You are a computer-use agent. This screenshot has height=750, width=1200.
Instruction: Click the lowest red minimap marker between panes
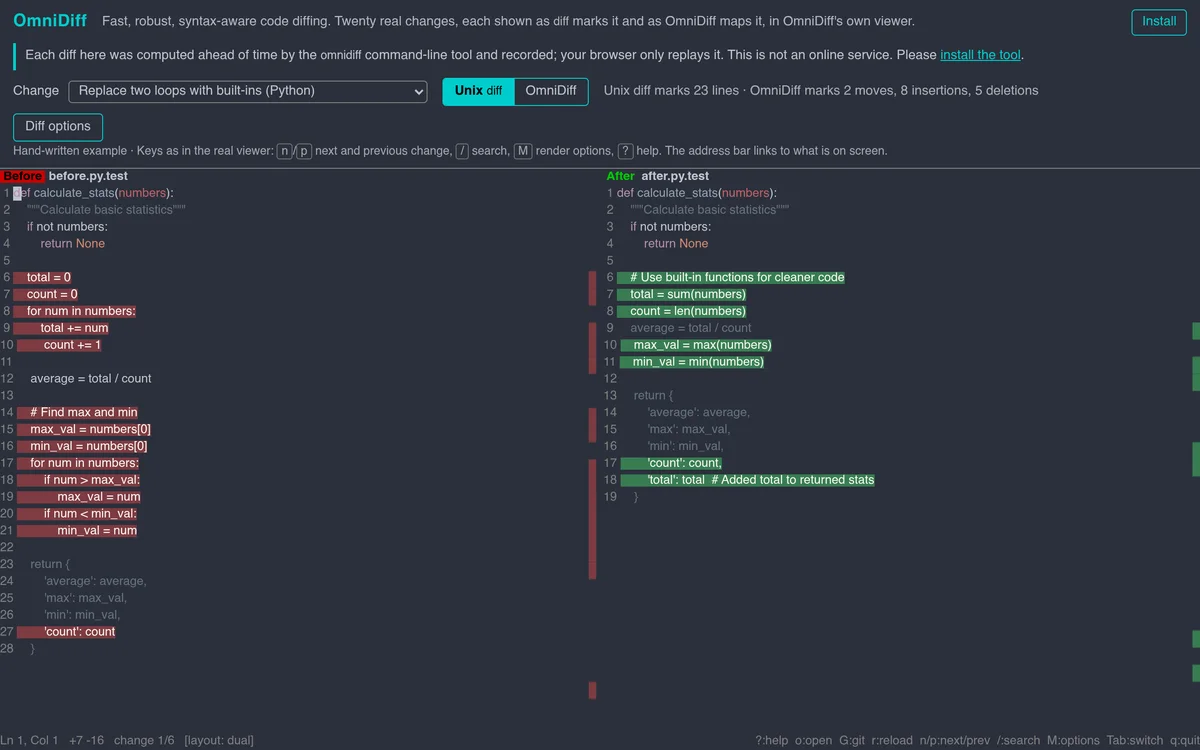[592, 690]
